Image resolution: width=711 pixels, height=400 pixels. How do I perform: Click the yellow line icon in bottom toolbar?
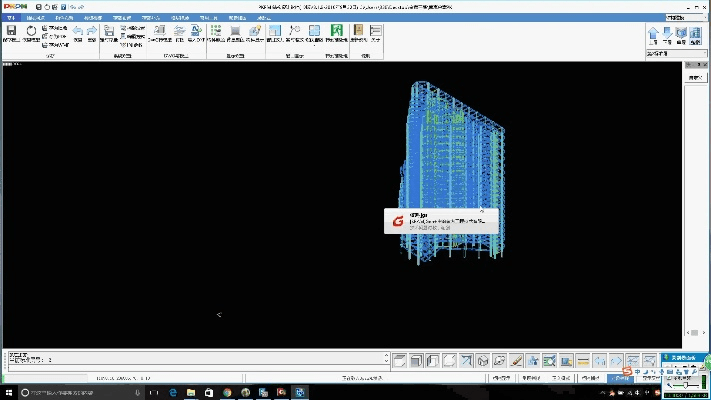[x=582, y=360]
